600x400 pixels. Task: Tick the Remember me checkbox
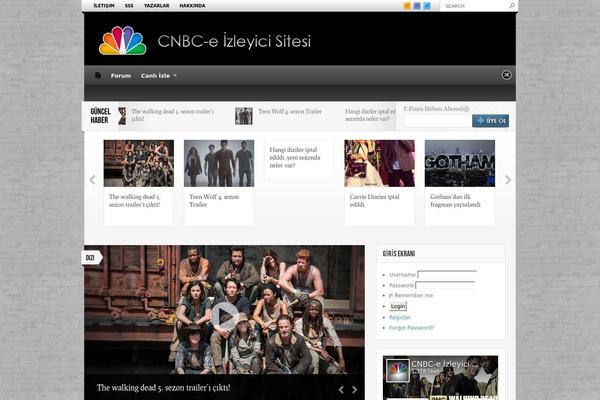[x=391, y=296]
